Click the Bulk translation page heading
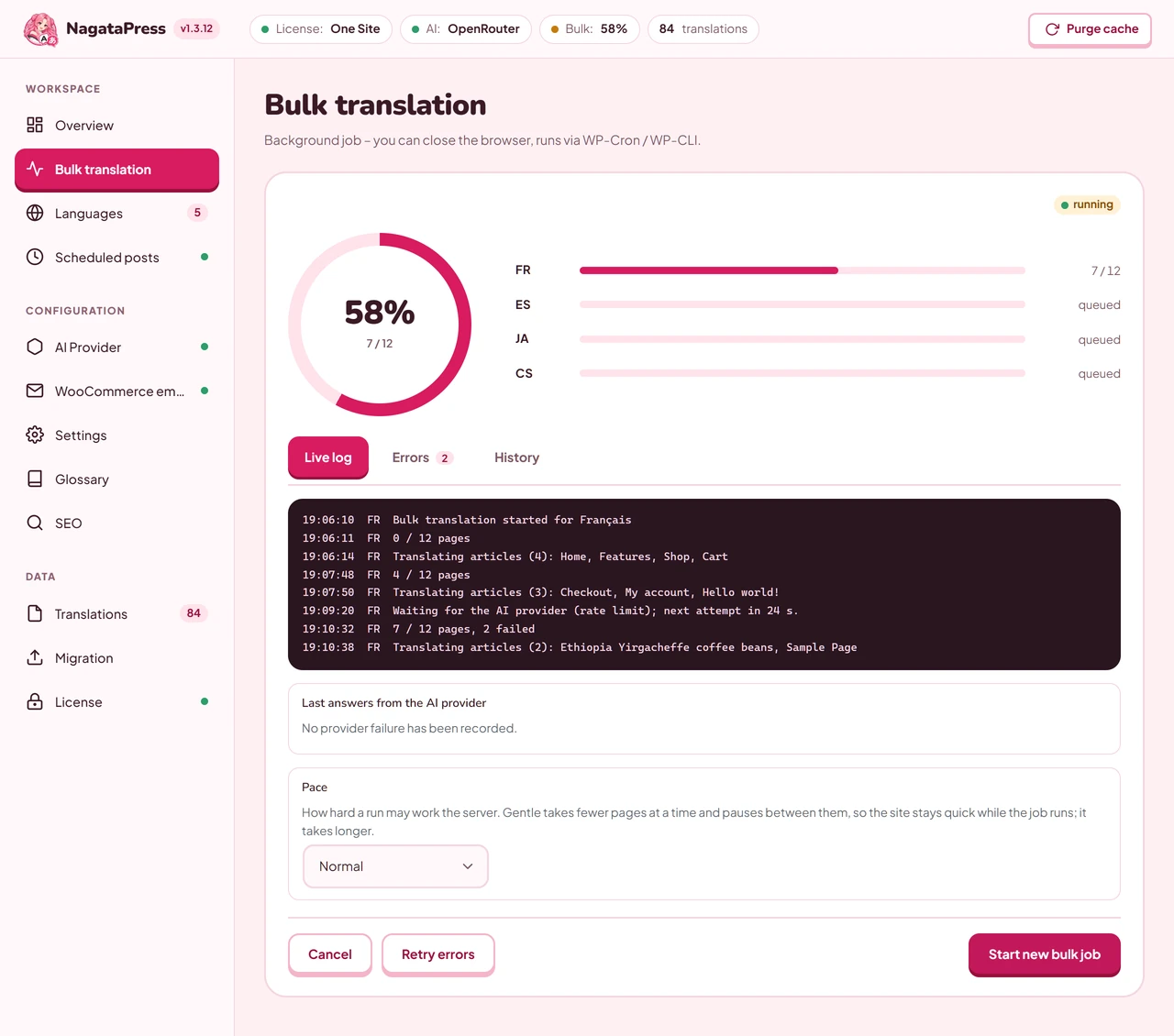1174x1036 pixels. [x=375, y=105]
